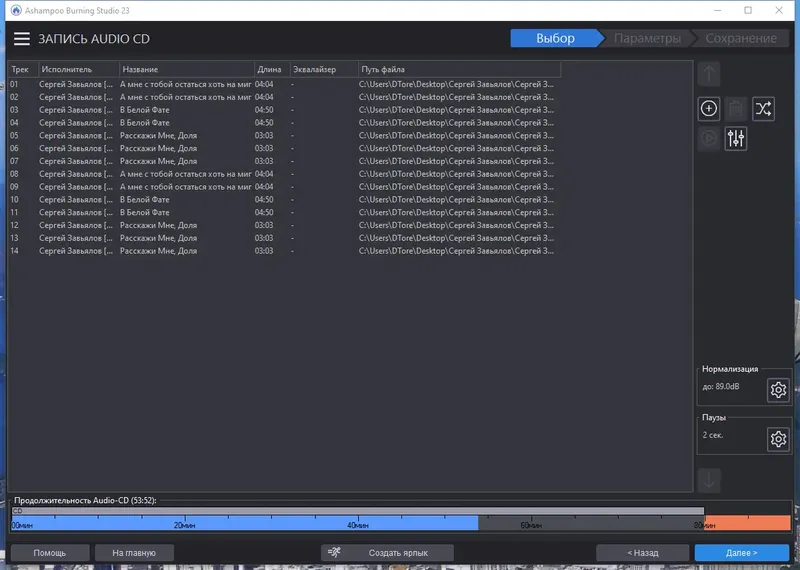Viewport: 800px width, 570px height.
Task: Sort by the Путь файла column header
Action: click(x=459, y=69)
